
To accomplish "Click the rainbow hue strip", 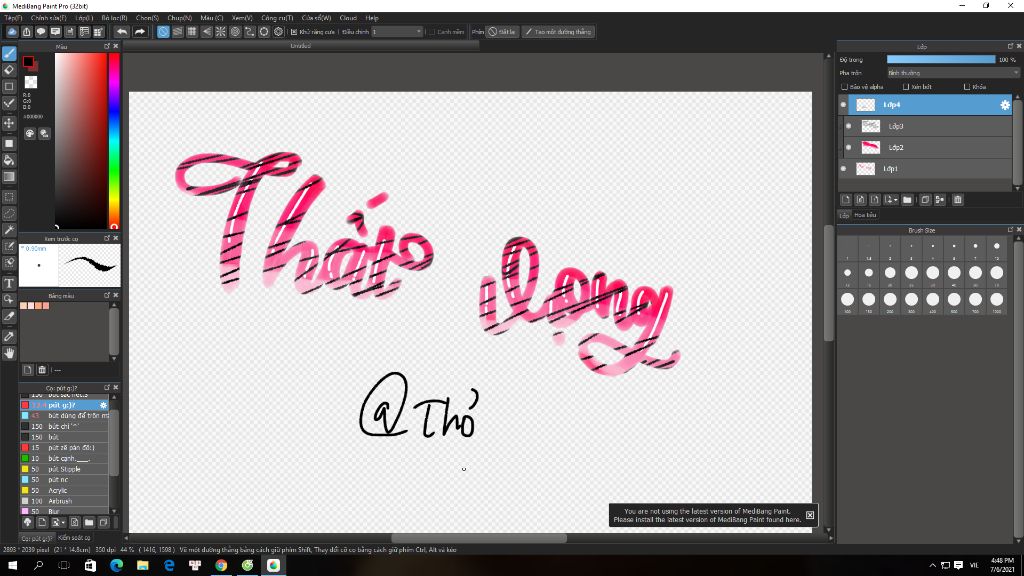I will 114,140.
